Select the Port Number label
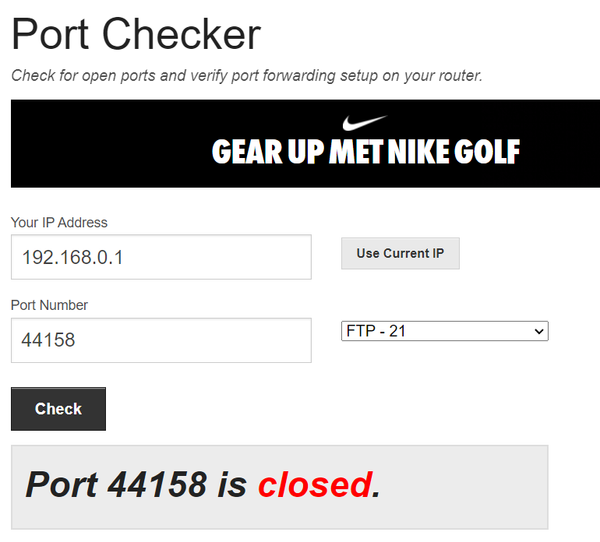The height and width of the screenshot is (542, 600). (x=50, y=305)
